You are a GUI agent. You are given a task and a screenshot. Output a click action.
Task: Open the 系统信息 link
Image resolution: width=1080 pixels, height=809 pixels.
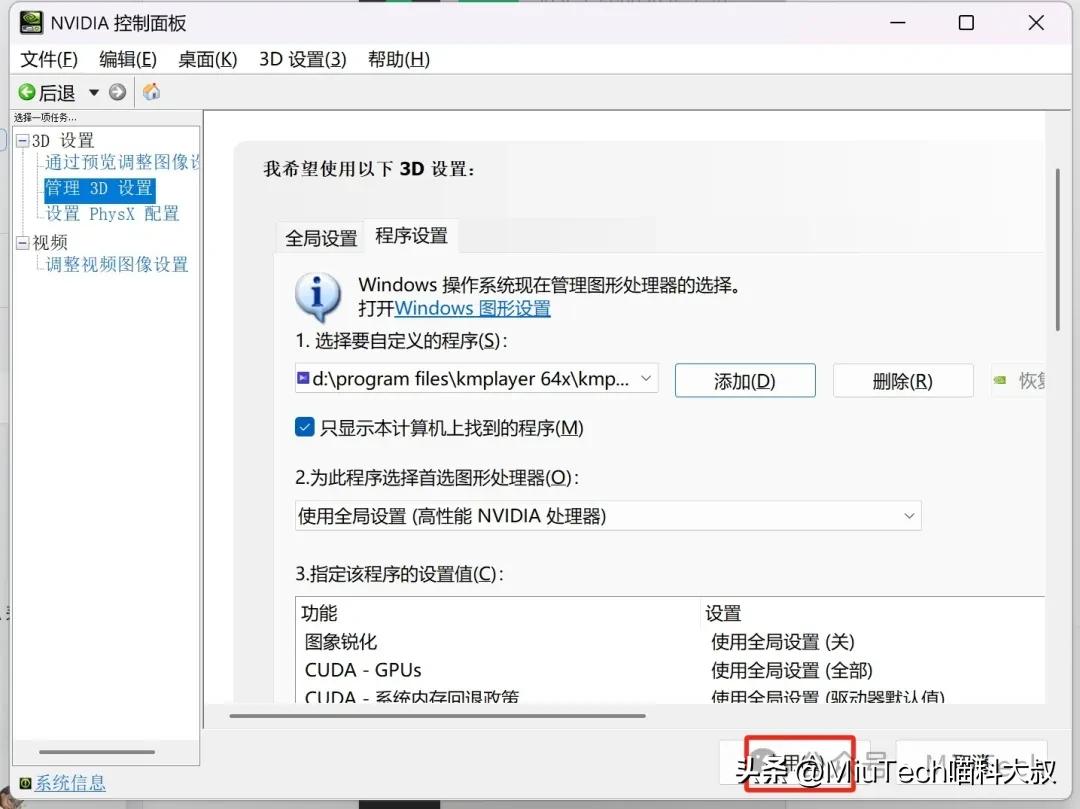70,783
